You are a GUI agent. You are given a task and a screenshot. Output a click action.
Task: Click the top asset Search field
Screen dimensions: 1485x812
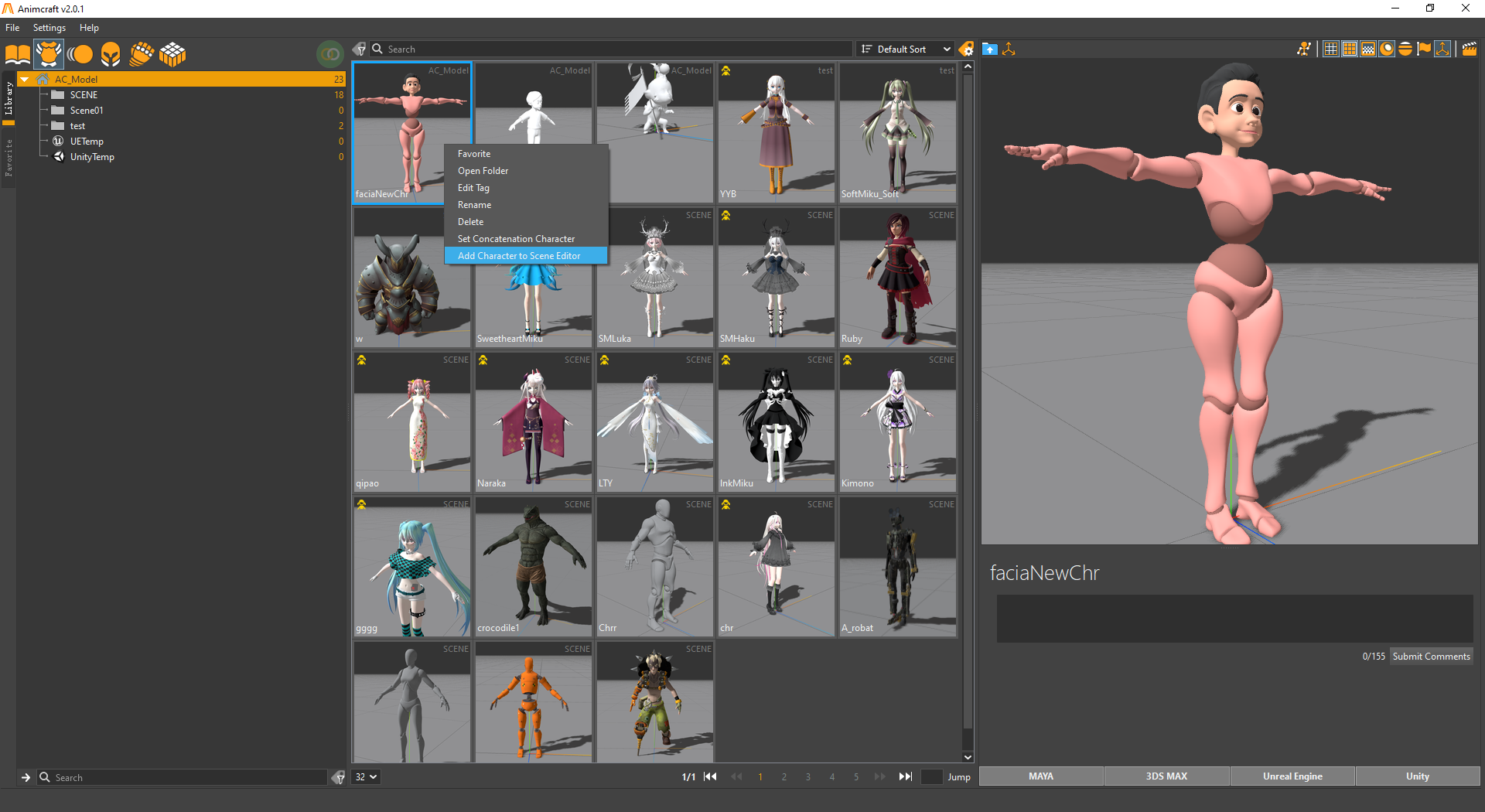(611, 49)
